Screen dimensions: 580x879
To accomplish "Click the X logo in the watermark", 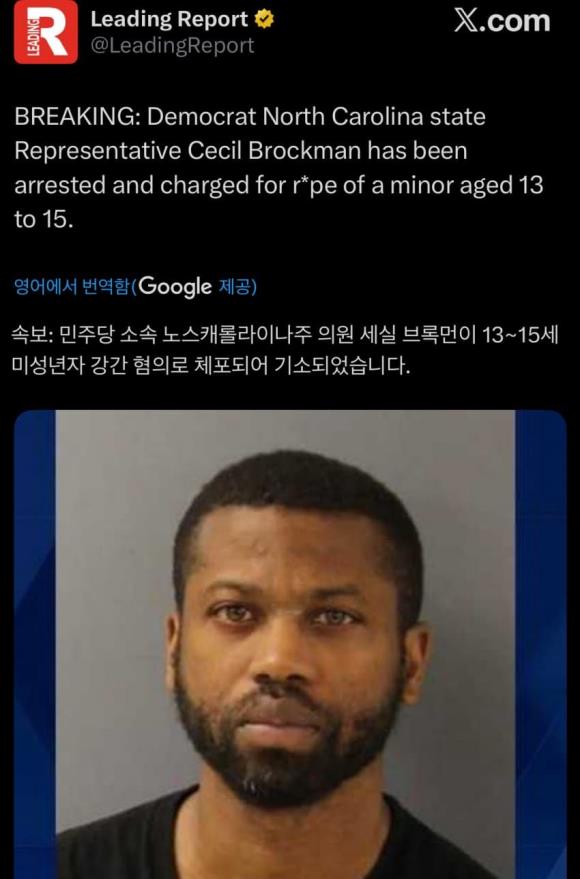I will [x=465, y=21].
